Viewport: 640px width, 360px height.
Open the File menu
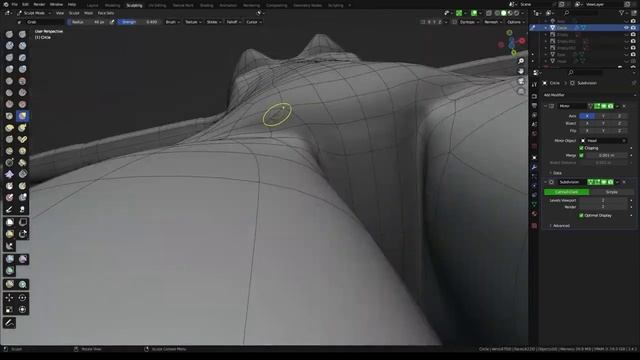14,4
